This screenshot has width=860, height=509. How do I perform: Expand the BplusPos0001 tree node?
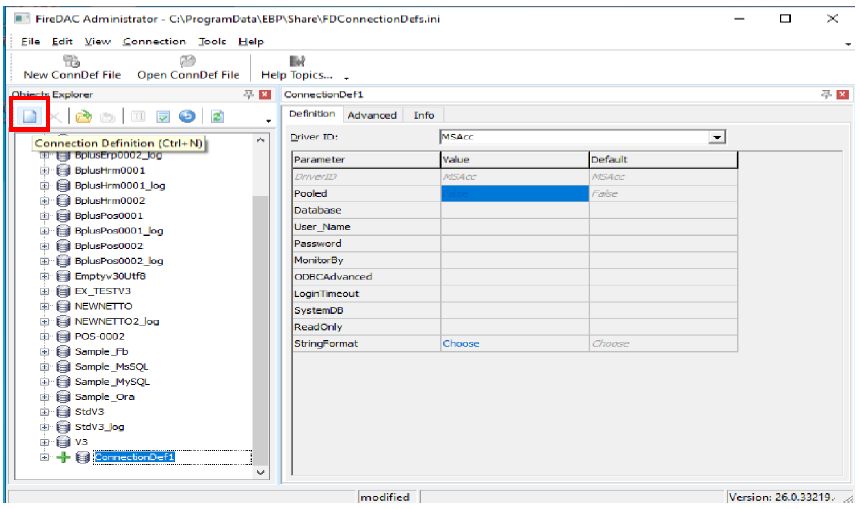[x=44, y=215]
